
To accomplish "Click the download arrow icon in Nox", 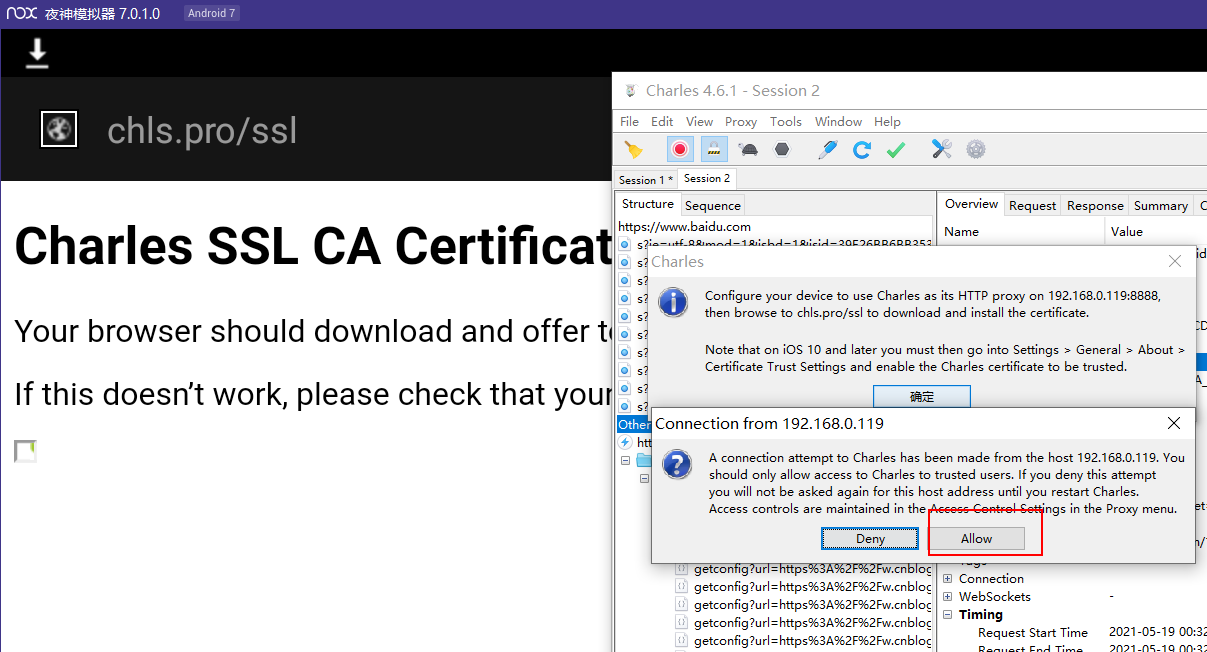I will (x=37, y=53).
